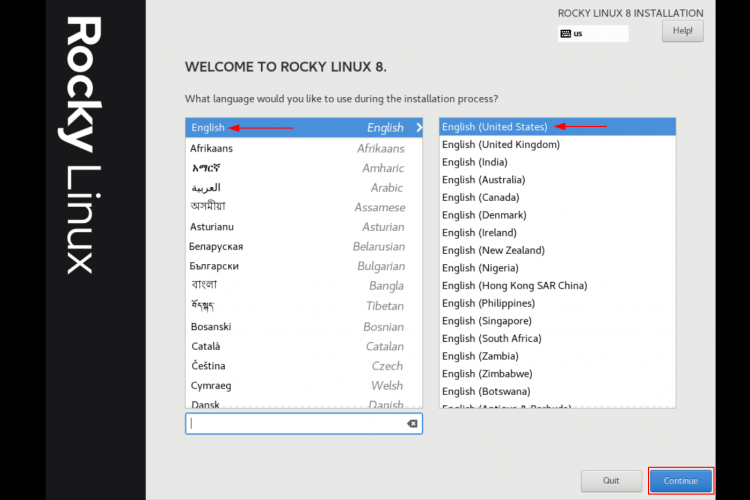Image resolution: width=750 pixels, height=500 pixels.
Task: Pick English (Hong Kong SAR China)
Action: coord(557,286)
